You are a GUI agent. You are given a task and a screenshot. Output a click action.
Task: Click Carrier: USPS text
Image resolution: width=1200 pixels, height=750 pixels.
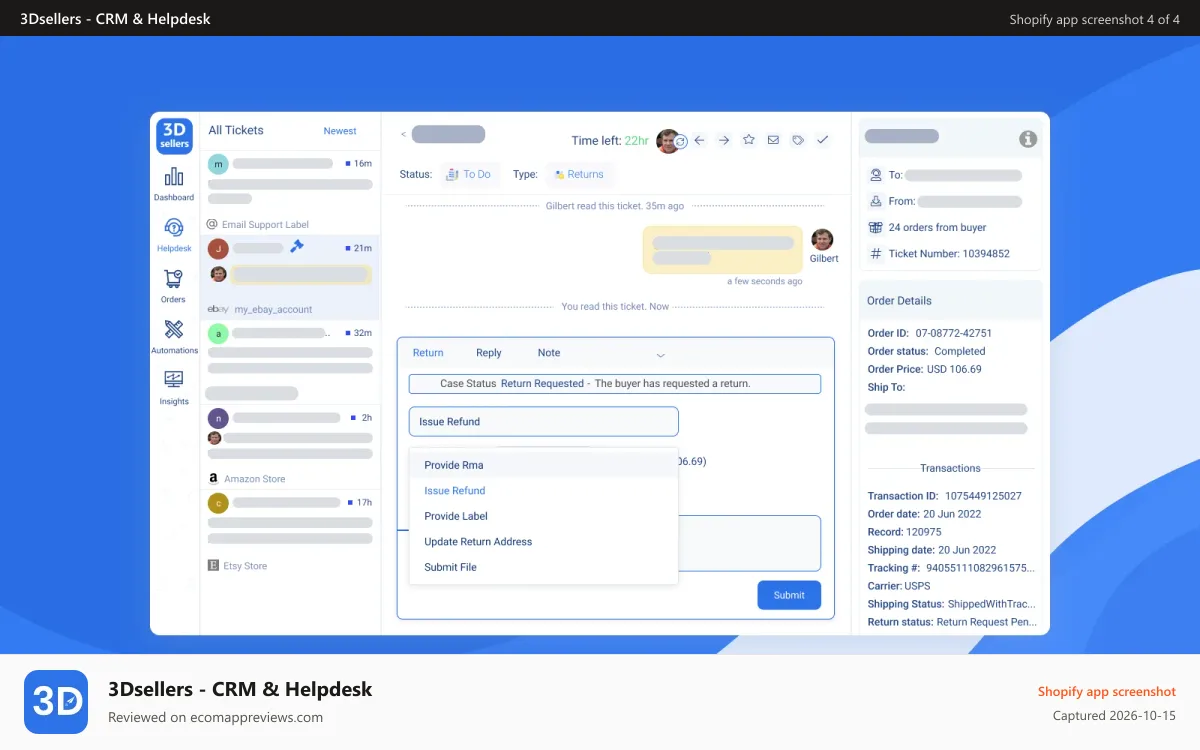click(898, 586)
